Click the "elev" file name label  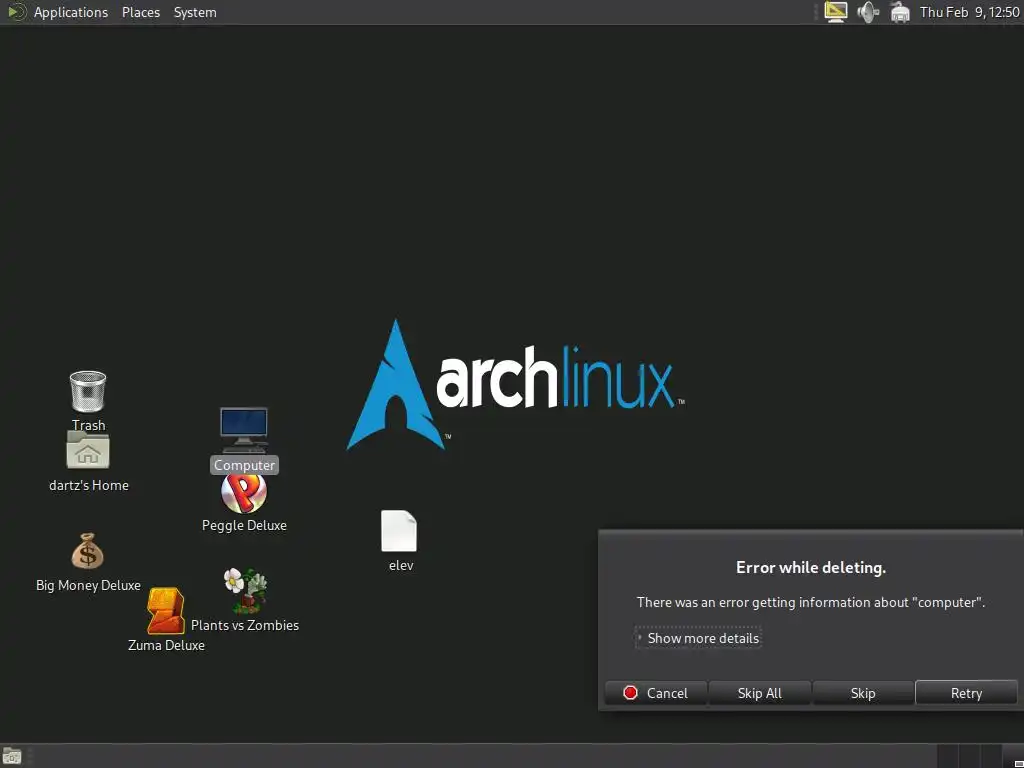pos(401,566)
